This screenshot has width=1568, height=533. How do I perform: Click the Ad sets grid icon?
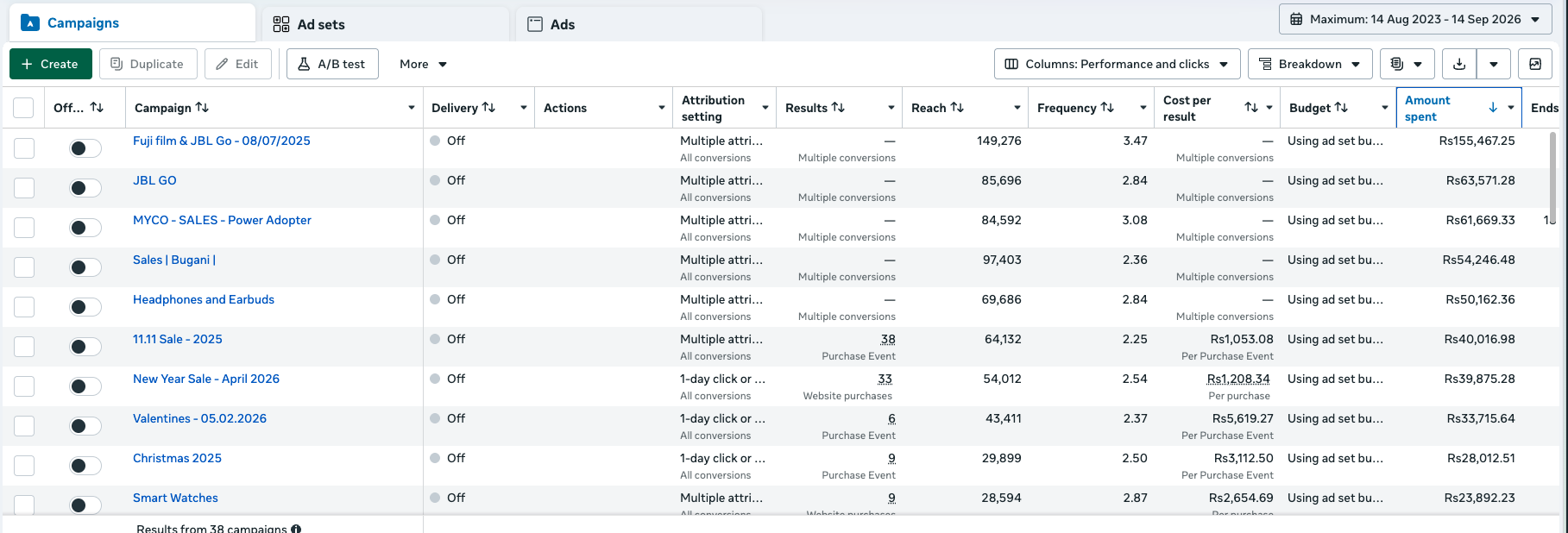(281, 24)
